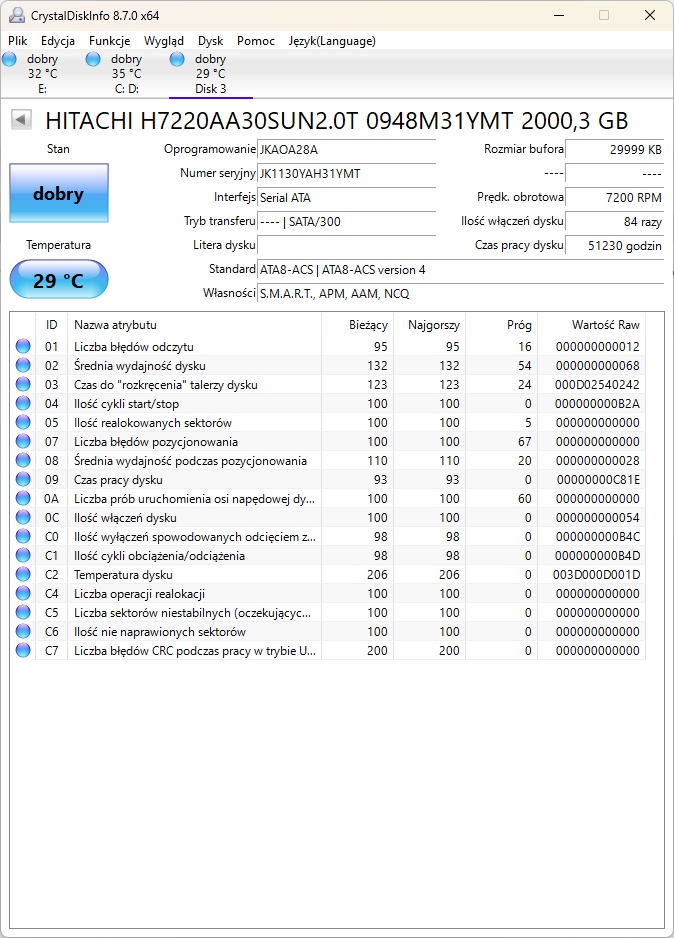Select the row Temperatura dysku

pos(328,574)
